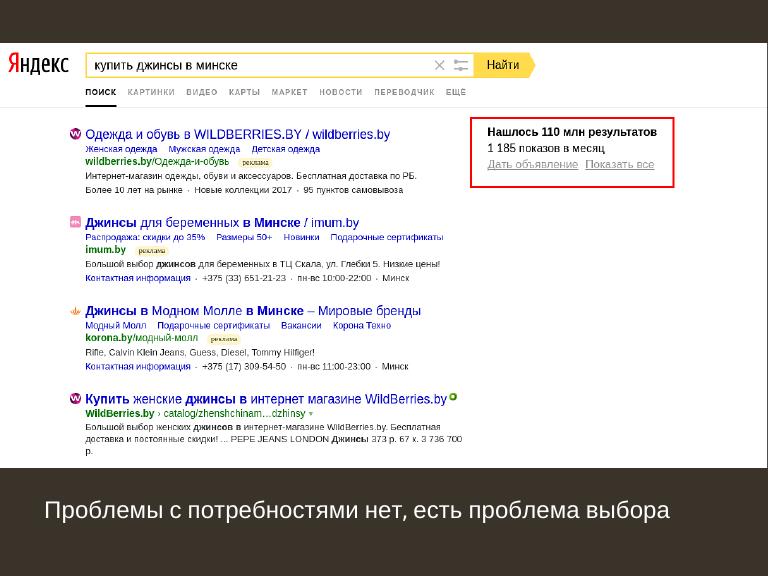Open the Размеры 50+ sitelink
Viewport: 768px width, 576px height.
click(x=244, y=237)
